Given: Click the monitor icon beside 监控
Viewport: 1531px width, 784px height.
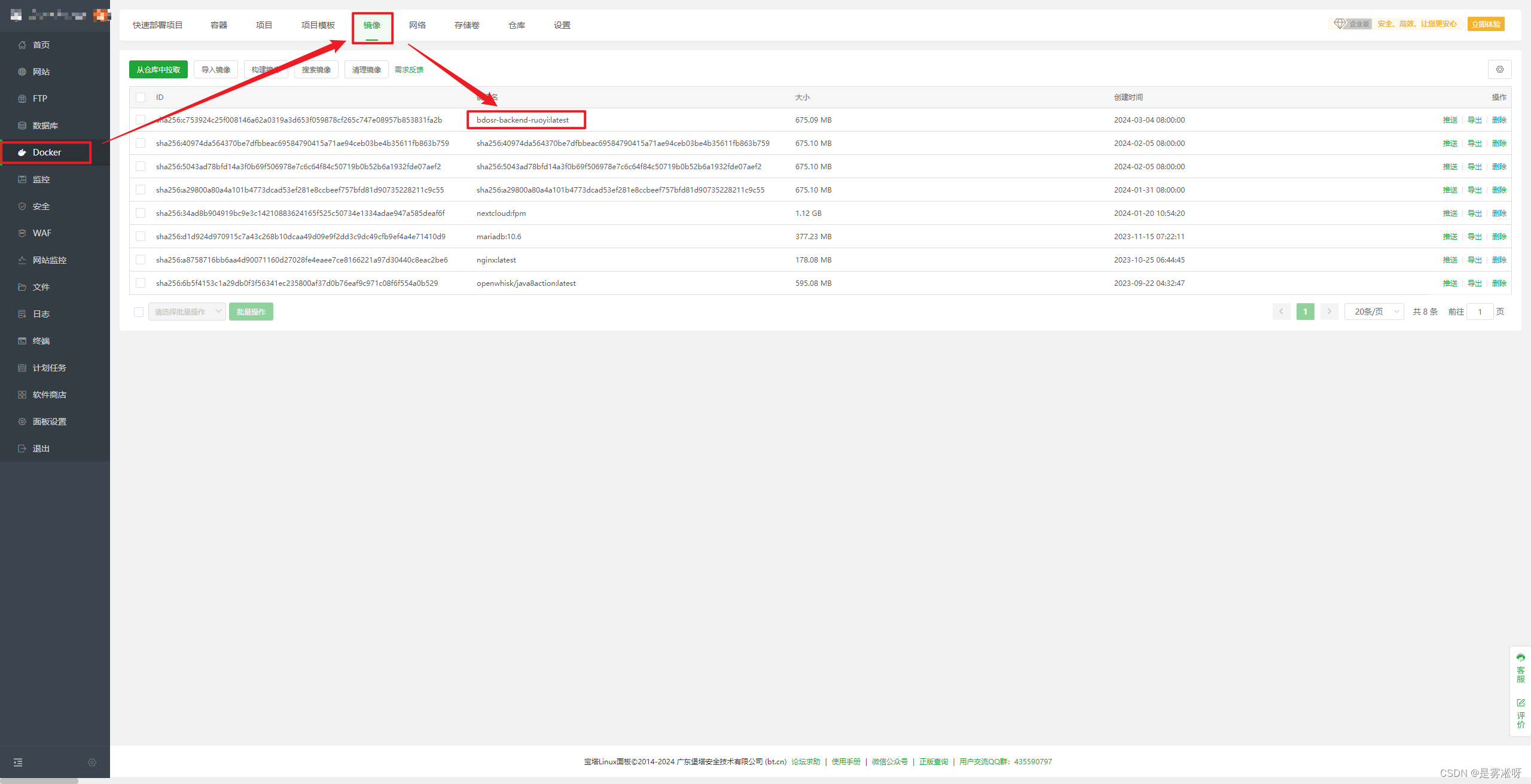Looking at the screenshot, I should 22,179.
